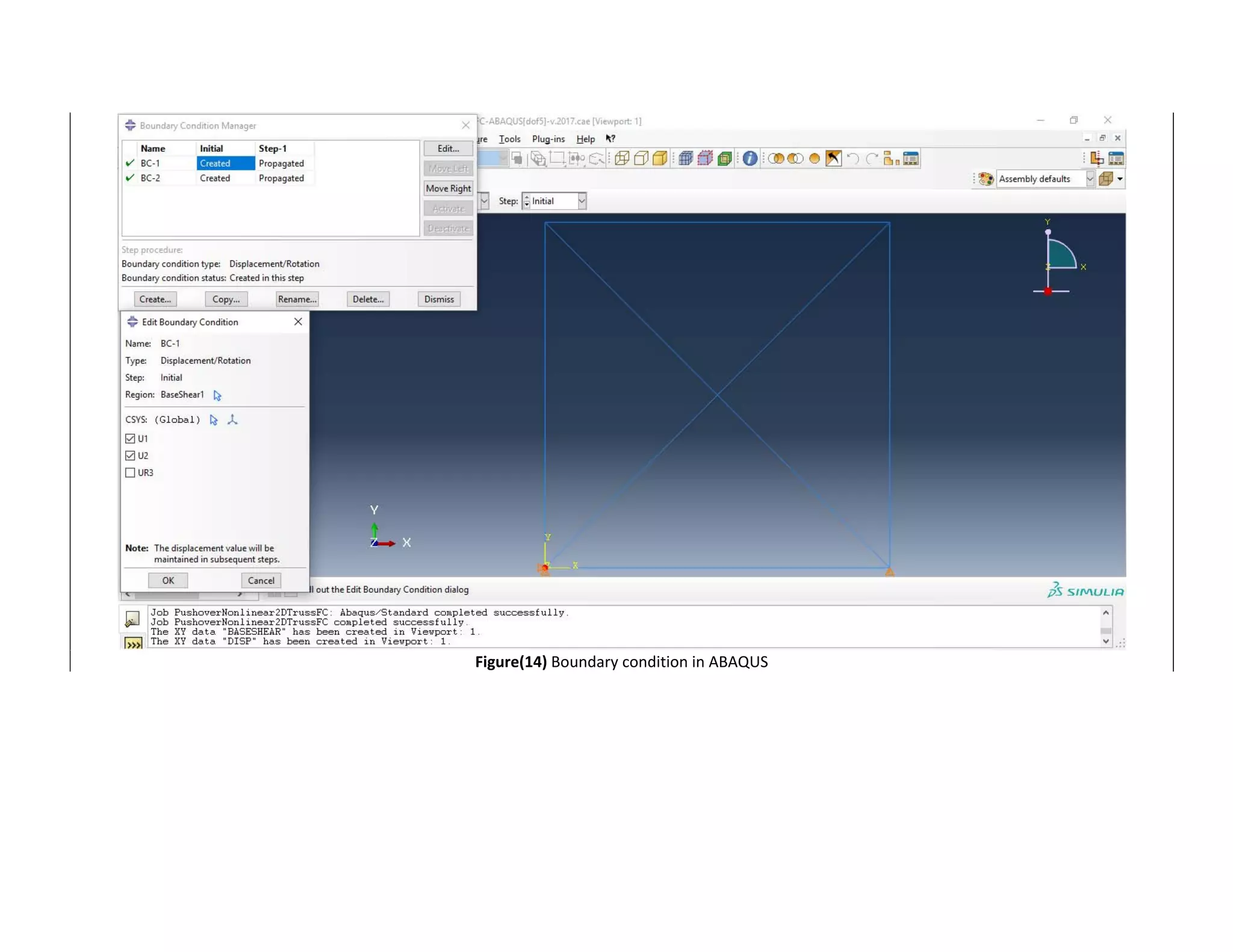Open the Tools menu
The width and height of the screenshot is (1233, 952).
click(x=509, y=139)
